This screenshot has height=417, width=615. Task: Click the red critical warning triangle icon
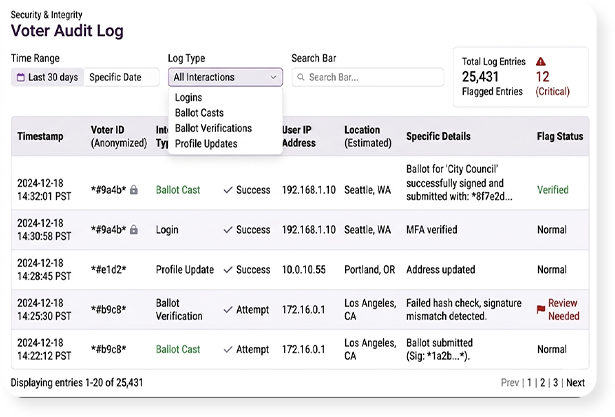[540, 62]
